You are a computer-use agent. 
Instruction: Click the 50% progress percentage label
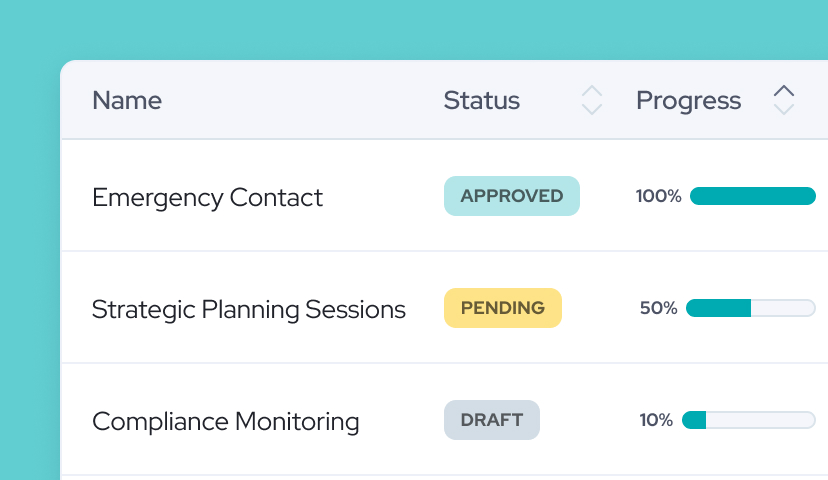click(x=659, y=308)
